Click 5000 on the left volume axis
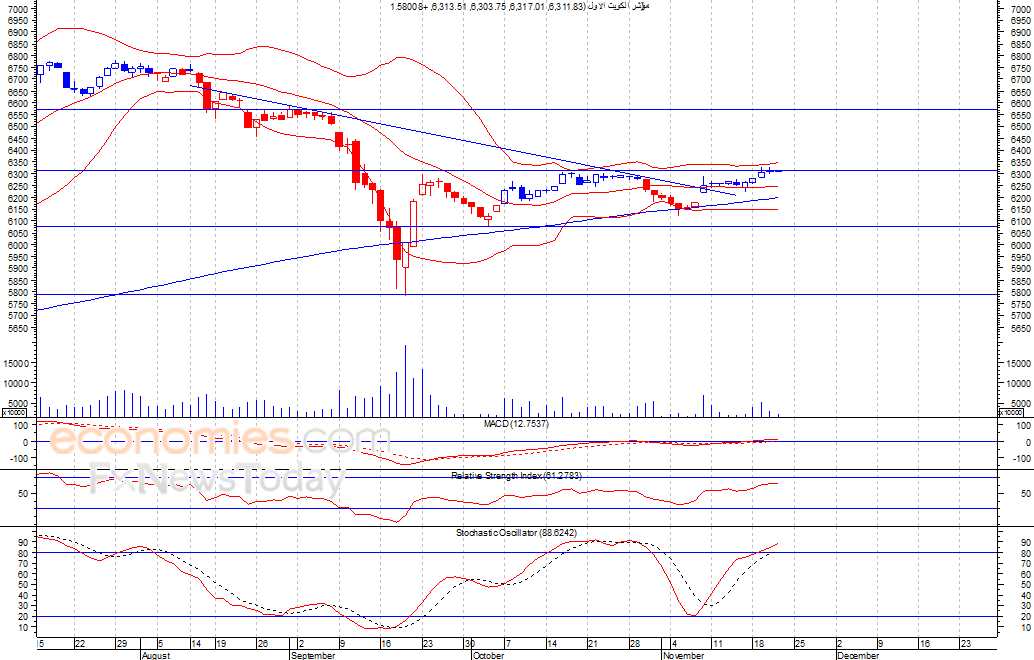 coord(18,403)
